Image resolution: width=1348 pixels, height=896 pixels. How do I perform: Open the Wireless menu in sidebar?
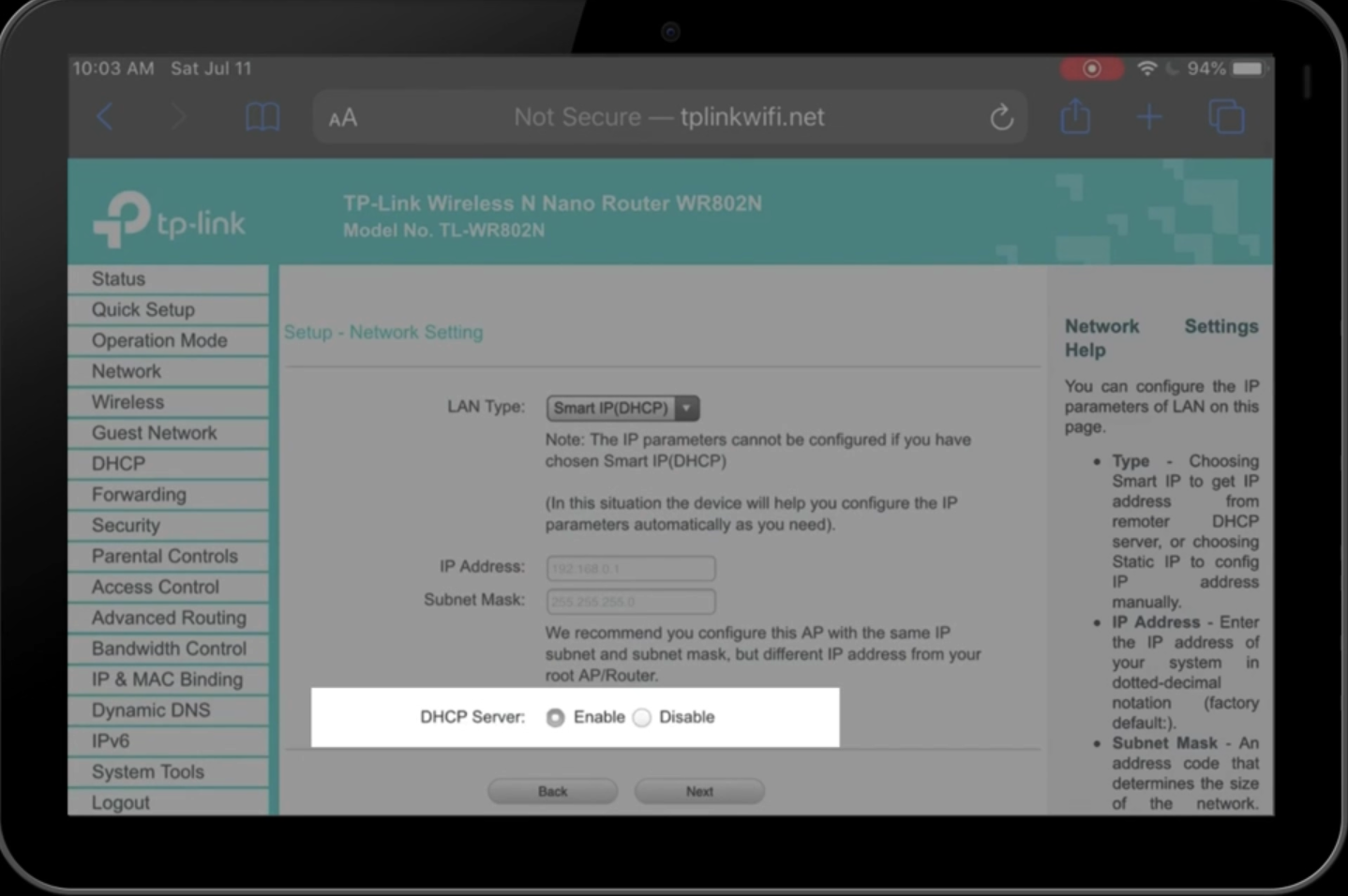127,402
